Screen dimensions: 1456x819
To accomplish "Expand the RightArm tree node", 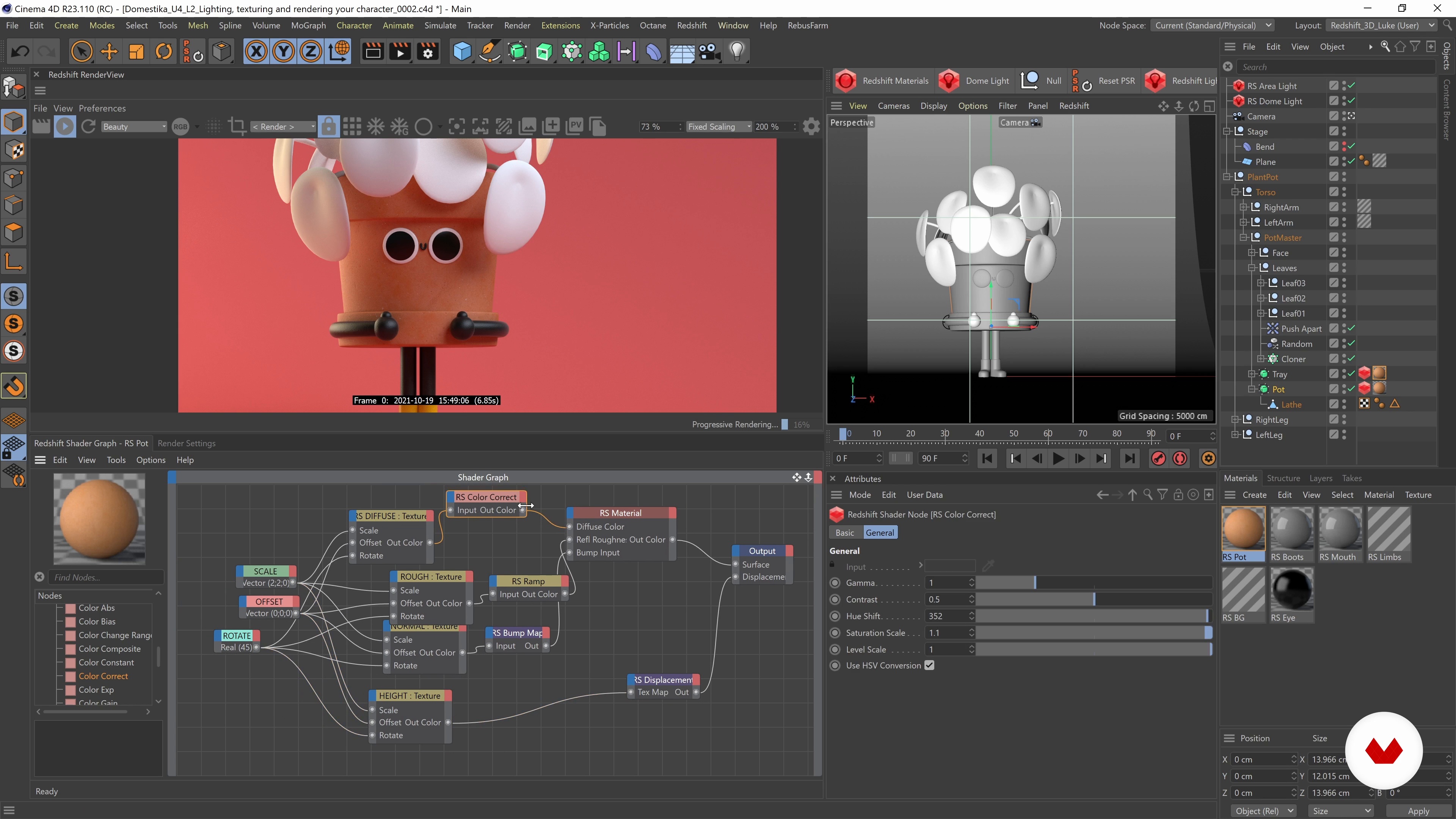I will (x=1244, y=207).
